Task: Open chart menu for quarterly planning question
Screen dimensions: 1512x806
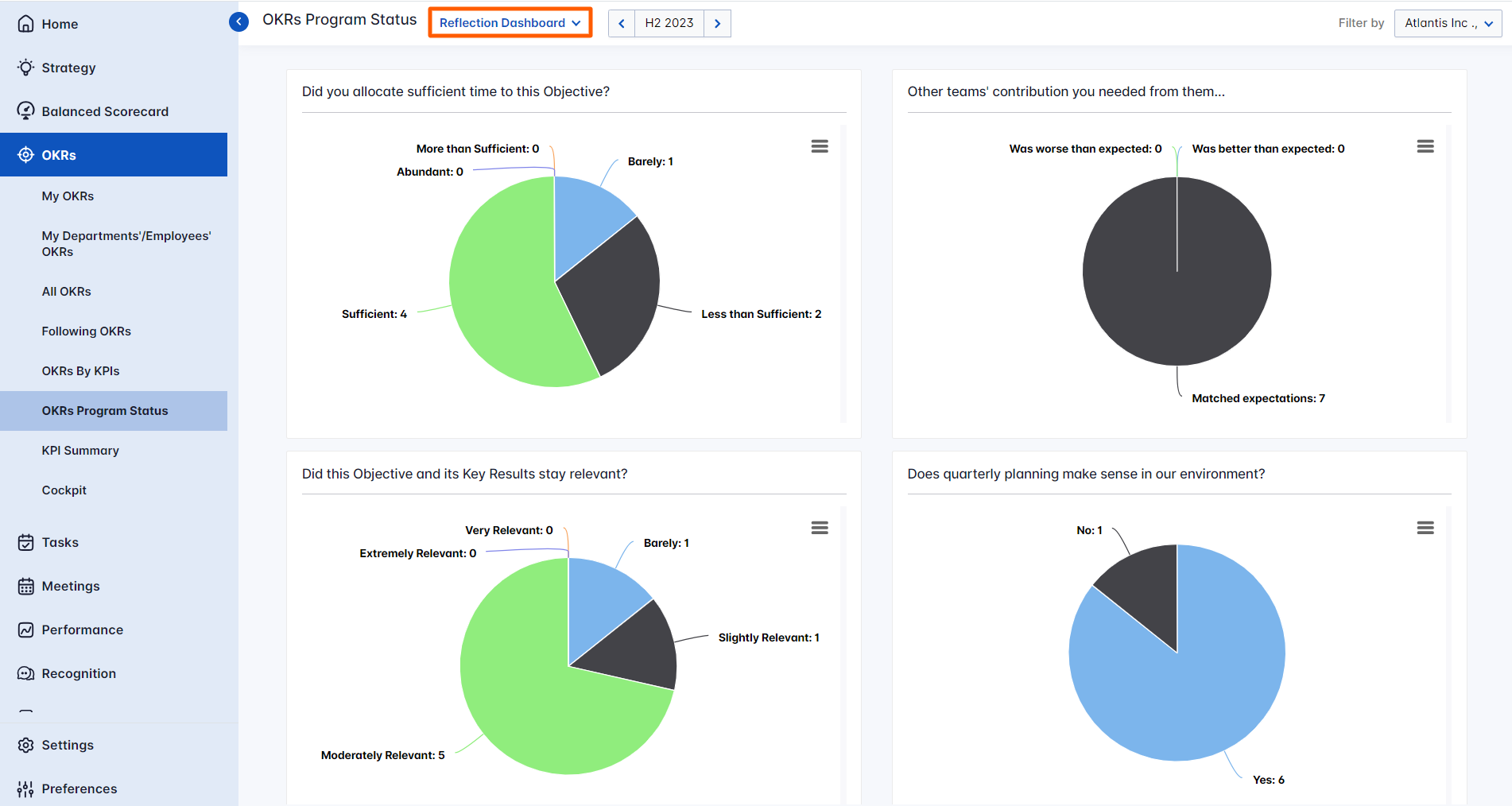Action: point(1425,527)
